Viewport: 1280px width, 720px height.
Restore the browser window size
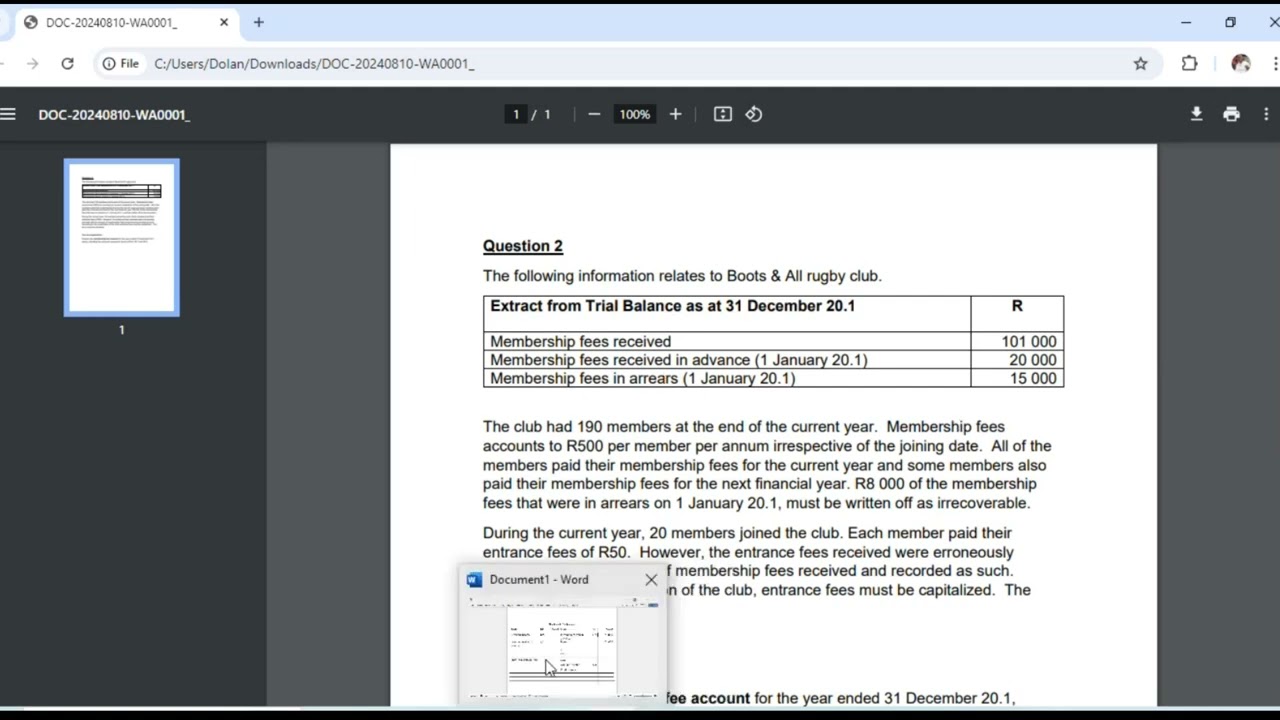pos(1230,22)
